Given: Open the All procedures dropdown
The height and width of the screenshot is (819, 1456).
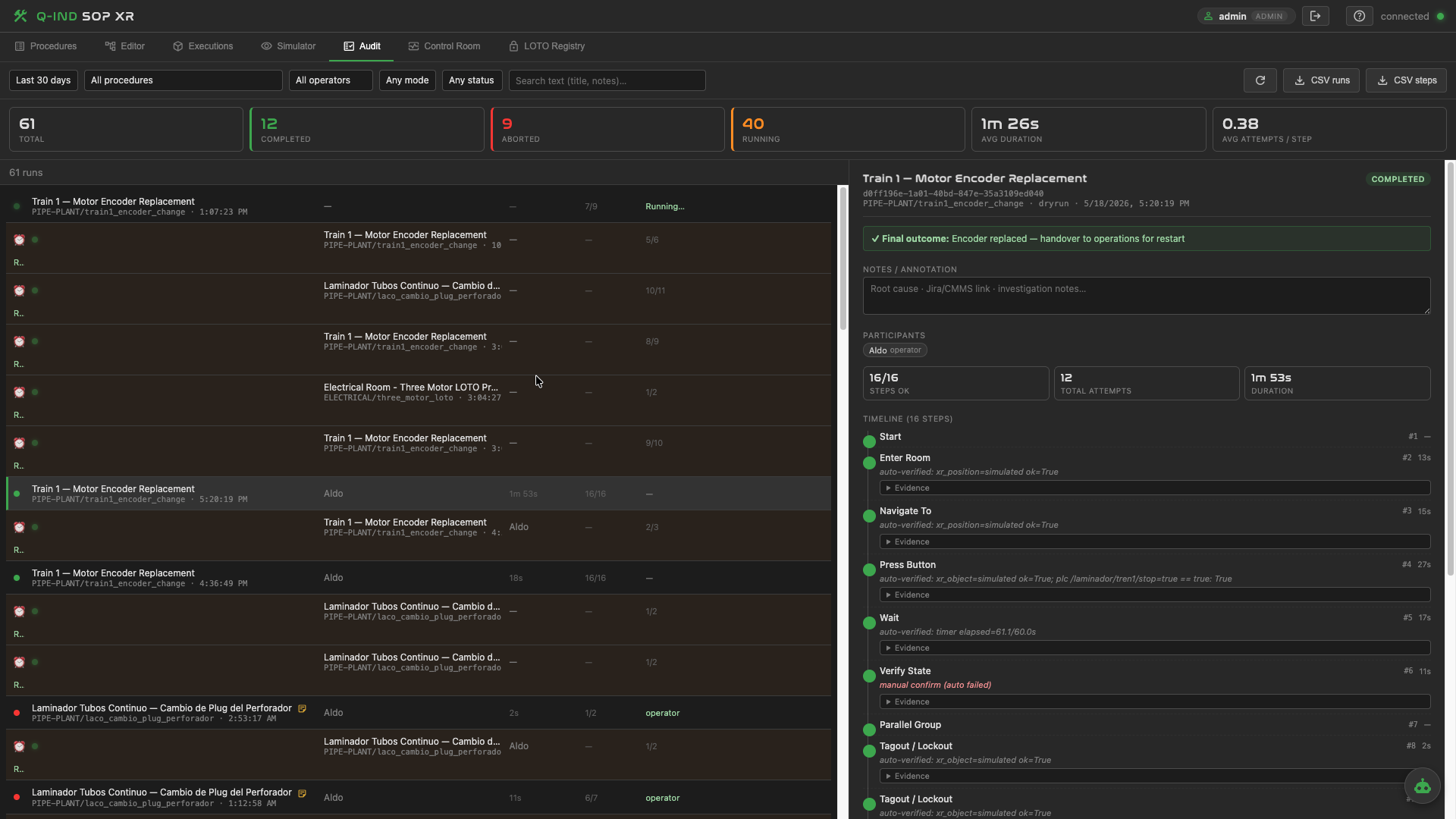Looking at the screenshot, I should 184,80.
